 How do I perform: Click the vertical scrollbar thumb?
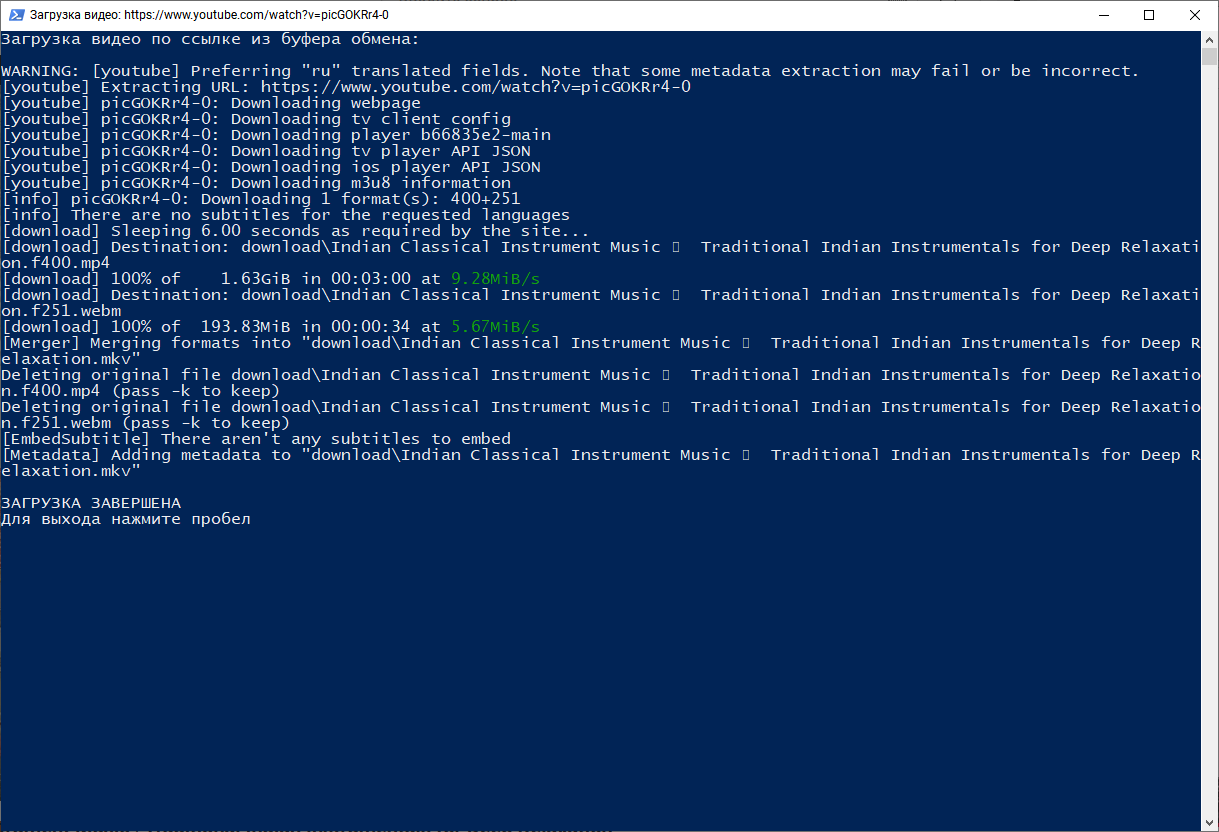pyautogui.click(x=1210, y=56)
